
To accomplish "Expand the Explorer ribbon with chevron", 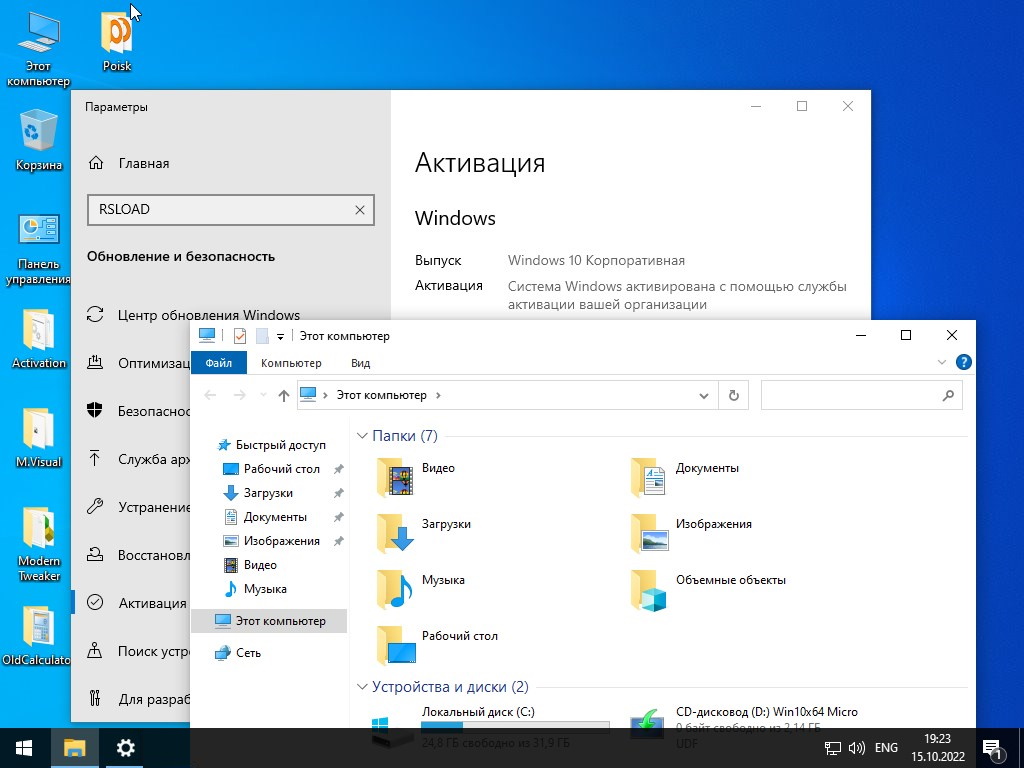I will [942, 362].
